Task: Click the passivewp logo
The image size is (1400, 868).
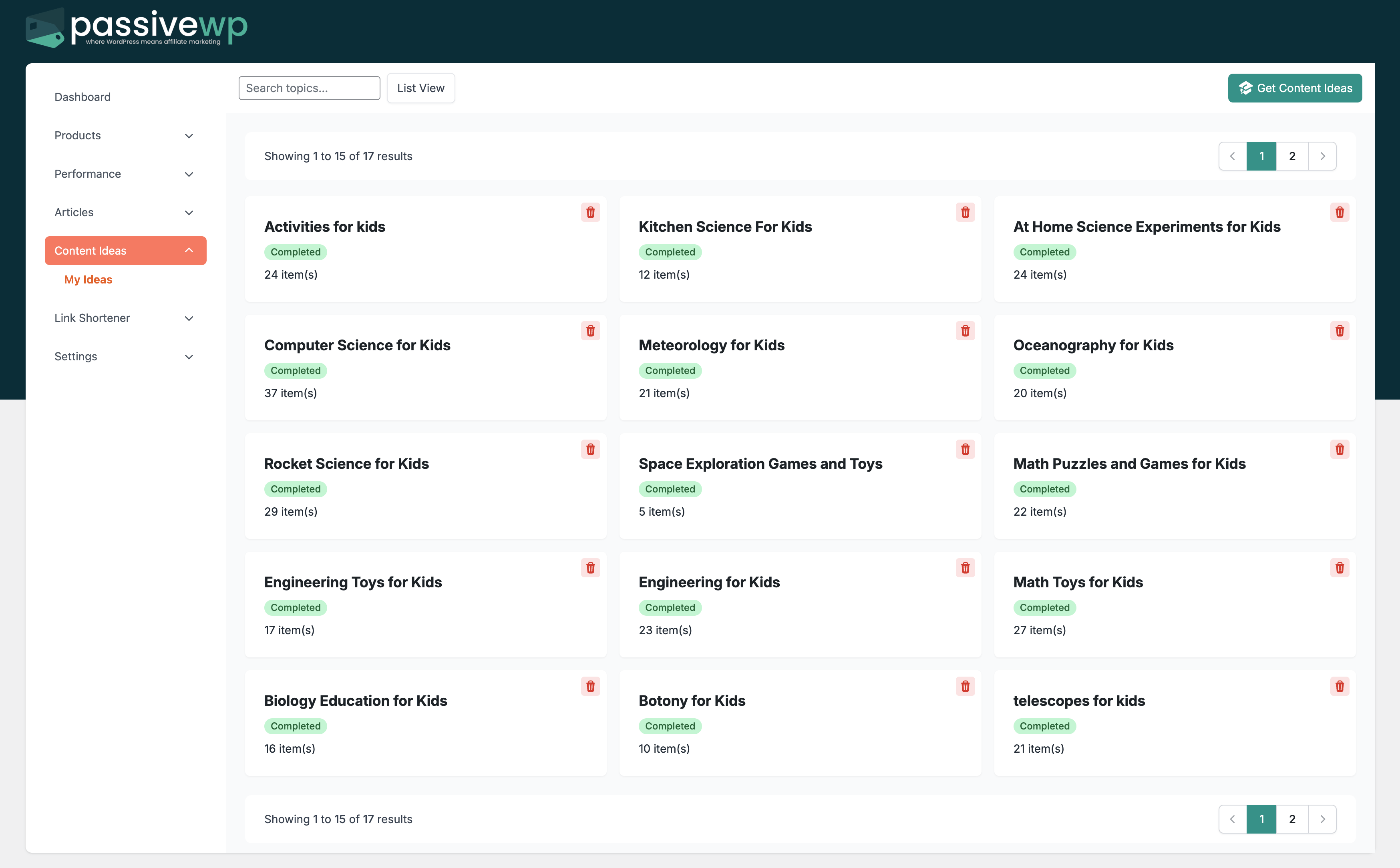Action: 137,28
